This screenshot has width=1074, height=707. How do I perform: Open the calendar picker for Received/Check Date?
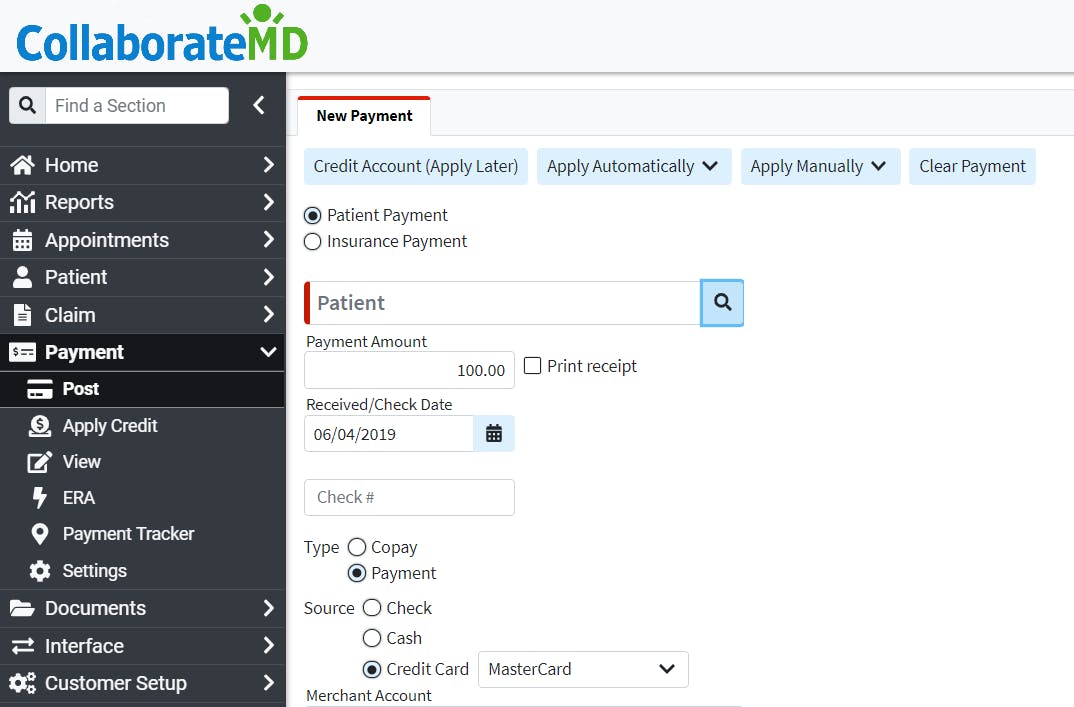tap(494, 433)
